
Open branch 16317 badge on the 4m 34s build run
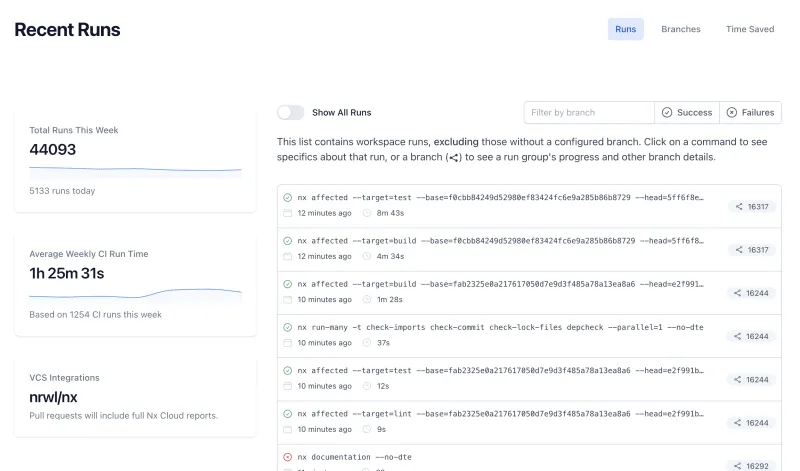pos(751,250)
